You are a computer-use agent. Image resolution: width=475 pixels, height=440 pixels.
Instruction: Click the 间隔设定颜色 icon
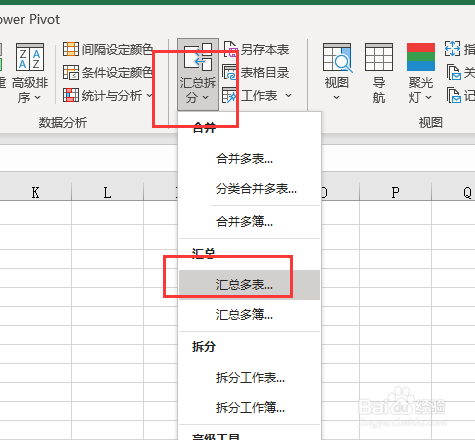(x=71, y=49)
